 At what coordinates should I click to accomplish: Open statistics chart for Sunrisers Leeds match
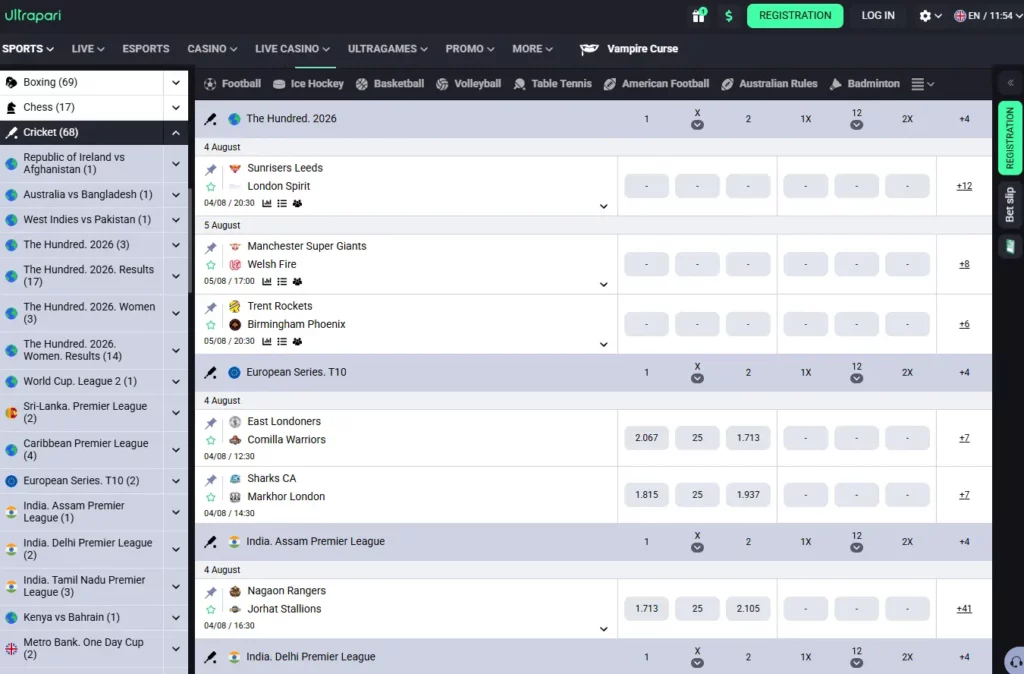(266, 203)
